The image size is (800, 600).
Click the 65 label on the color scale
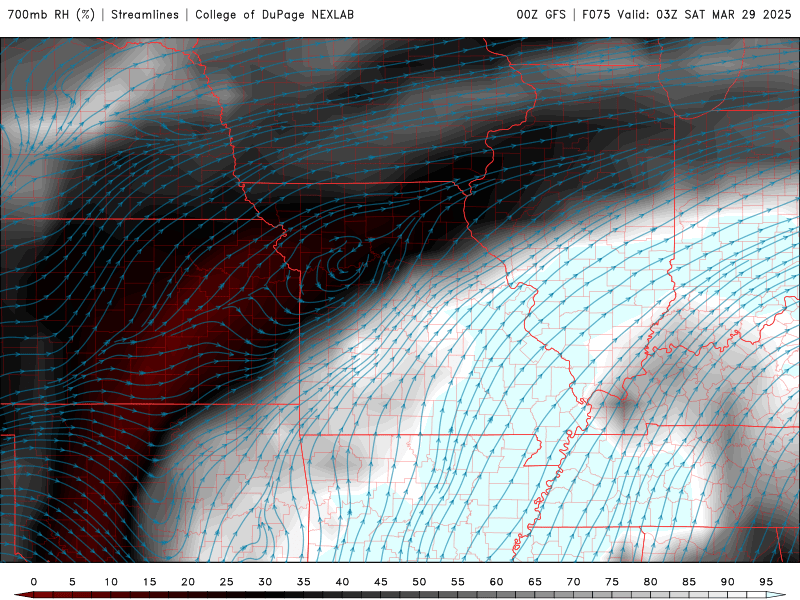click(534, 582)
